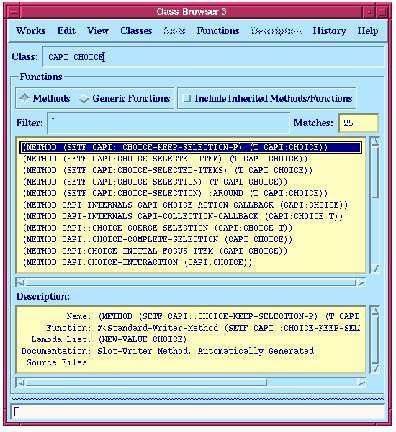Click the Matches count field
This screenshot has width=396, height=432.
[x=358, y=123]
